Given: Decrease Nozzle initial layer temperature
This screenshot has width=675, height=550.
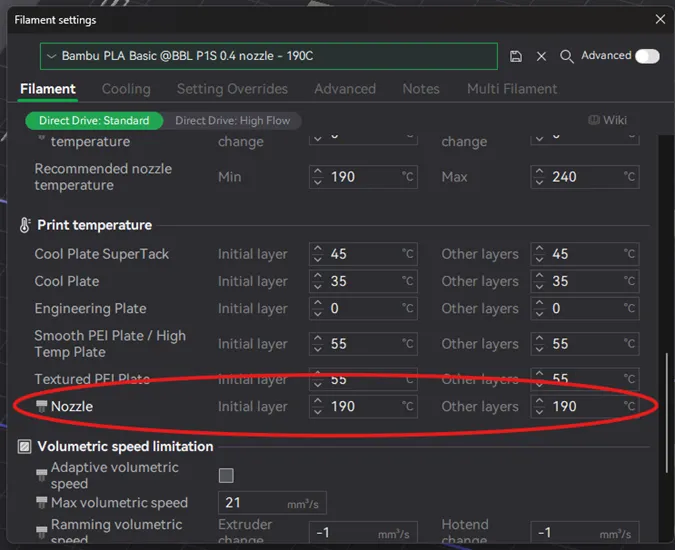Looking at the screenshot, I should (x=318, y=412).
